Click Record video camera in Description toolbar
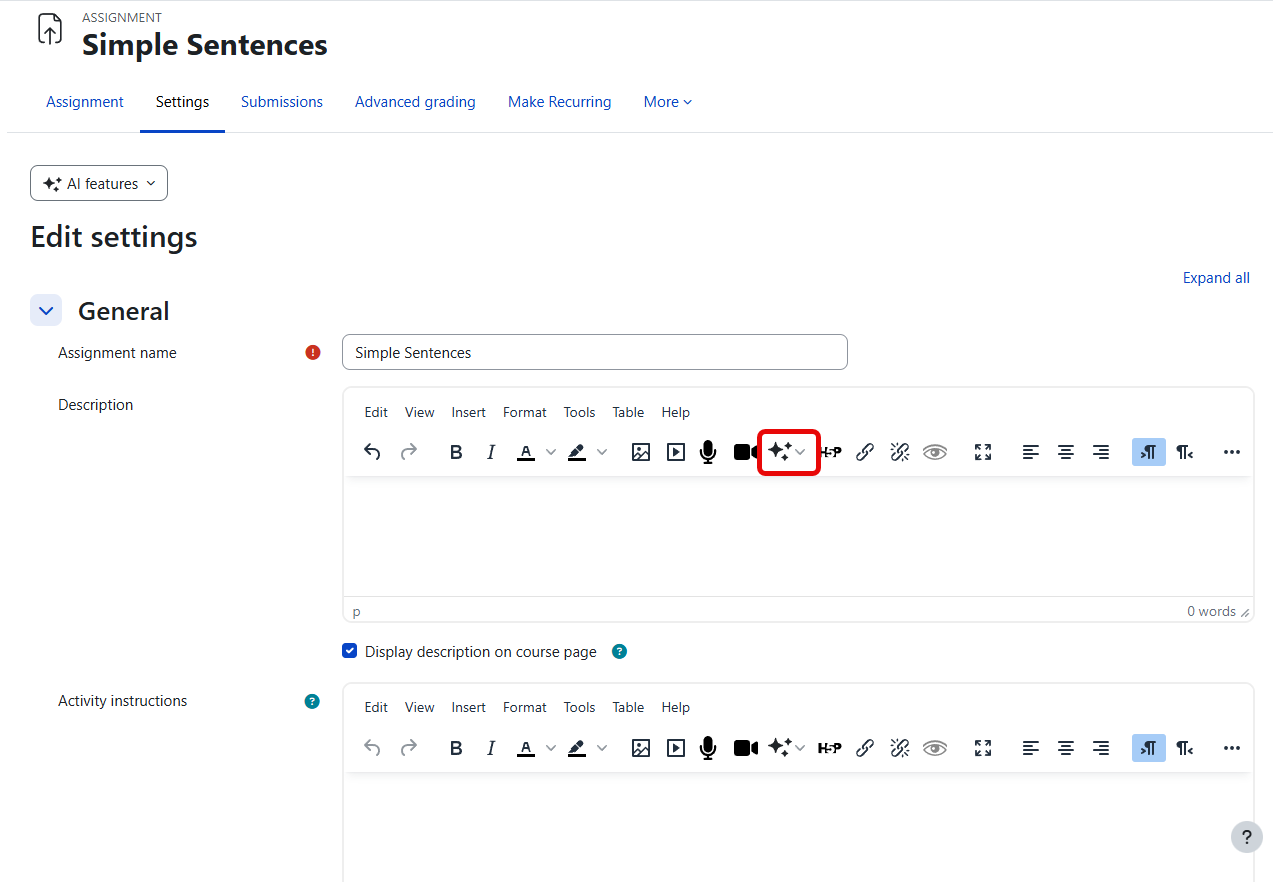This screenshot has height=882, width=1273. click(745, 452)
